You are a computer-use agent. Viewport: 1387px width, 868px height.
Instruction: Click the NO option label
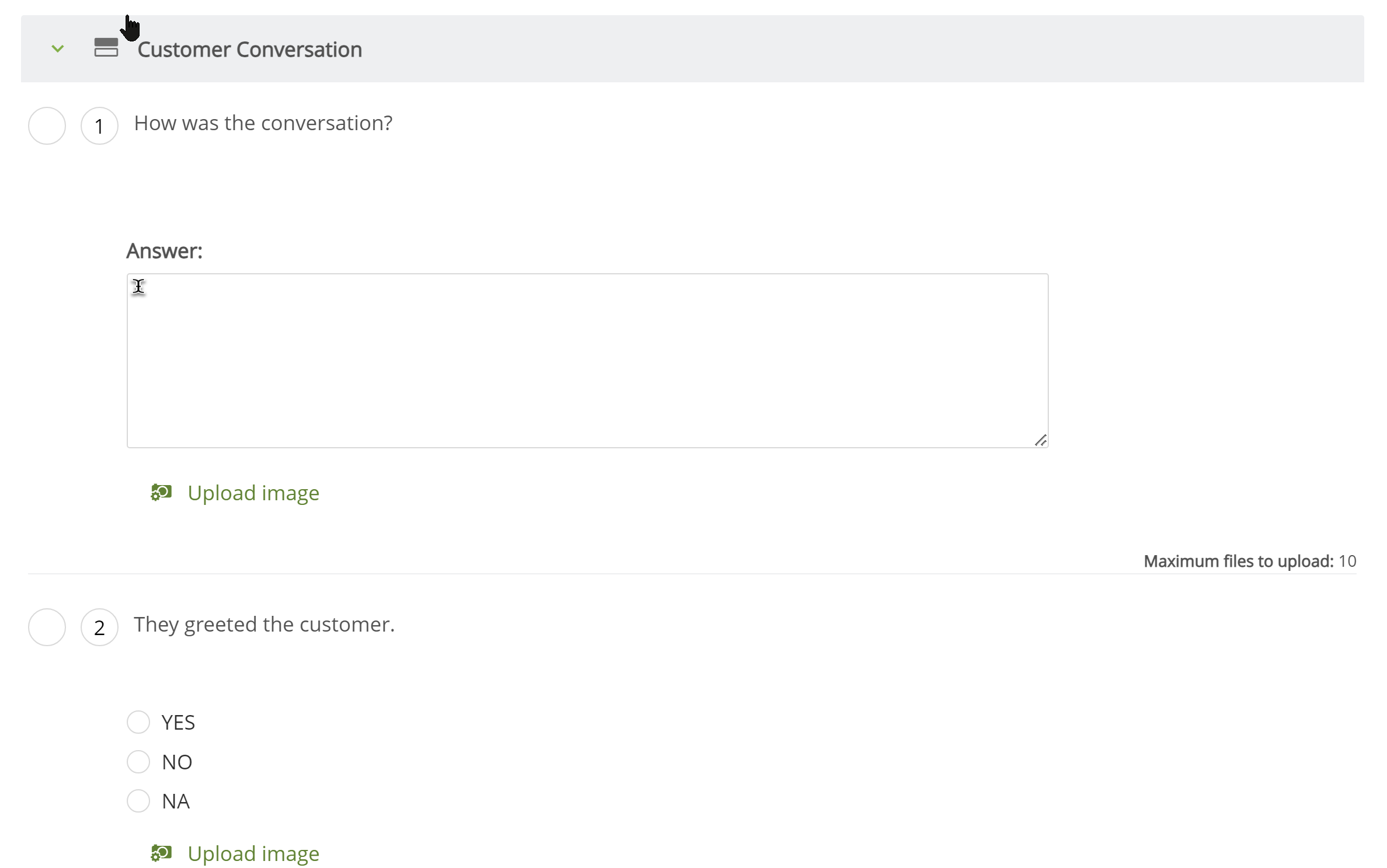tap(177, 762)
